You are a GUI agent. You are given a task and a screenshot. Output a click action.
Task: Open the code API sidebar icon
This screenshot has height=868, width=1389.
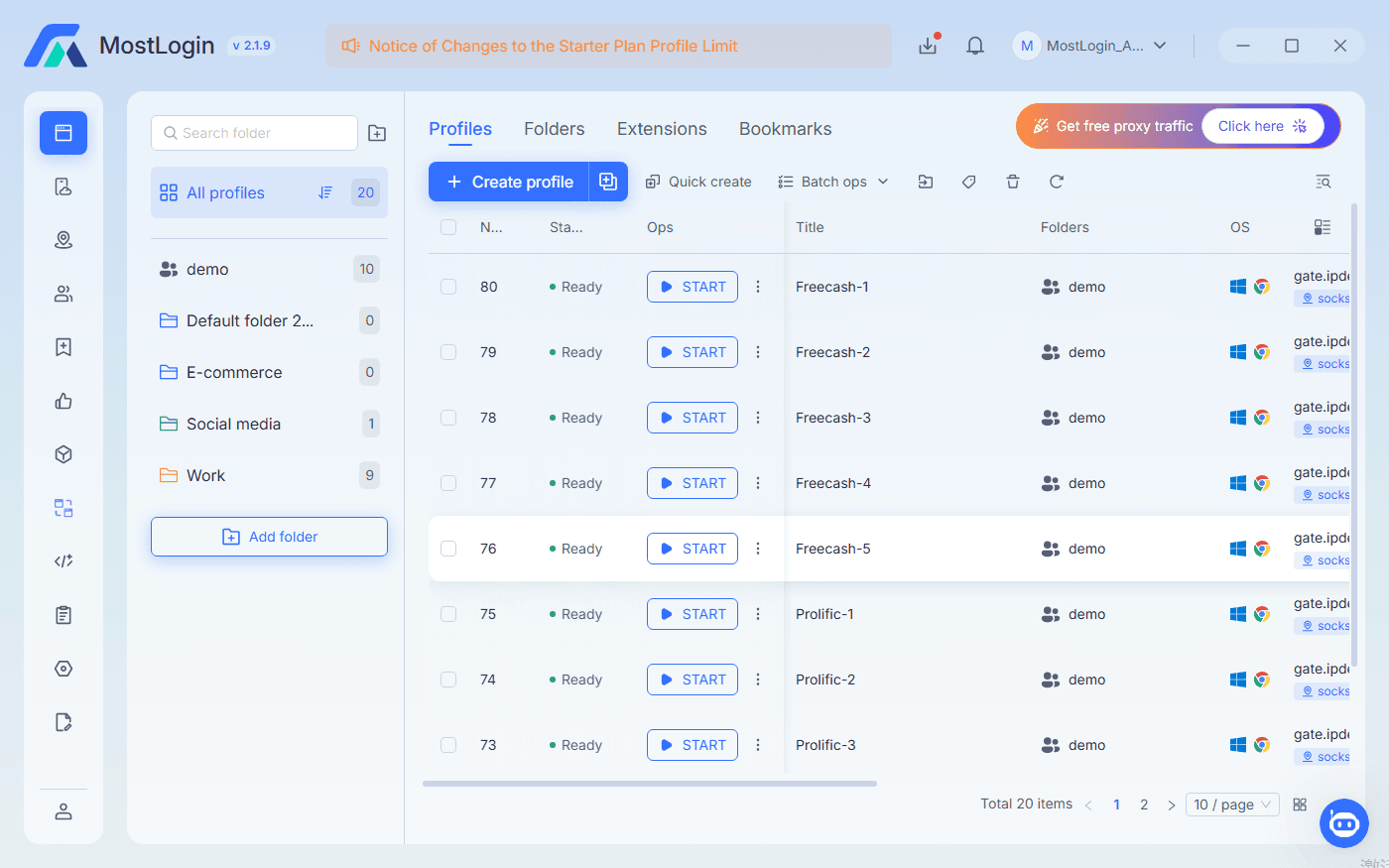[x=63, y=561]
